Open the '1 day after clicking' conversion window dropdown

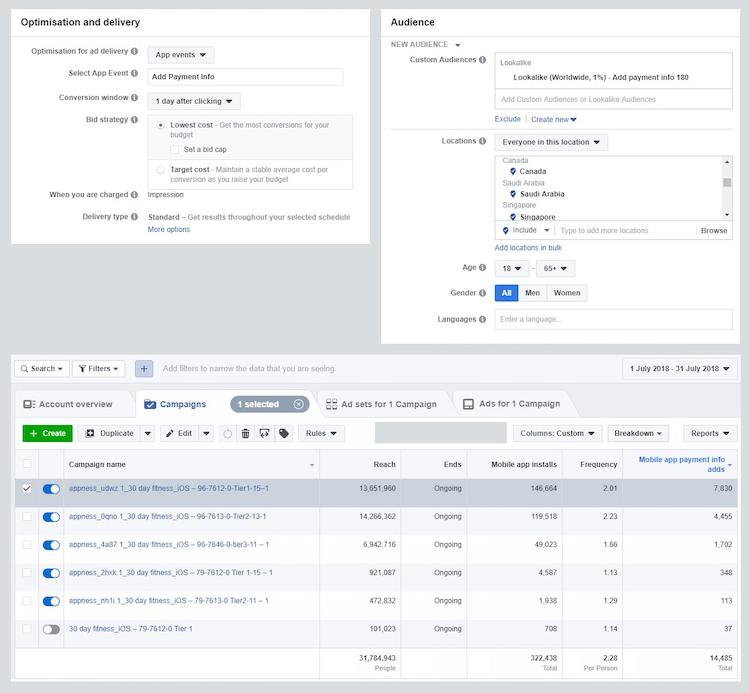coord(194,101)
